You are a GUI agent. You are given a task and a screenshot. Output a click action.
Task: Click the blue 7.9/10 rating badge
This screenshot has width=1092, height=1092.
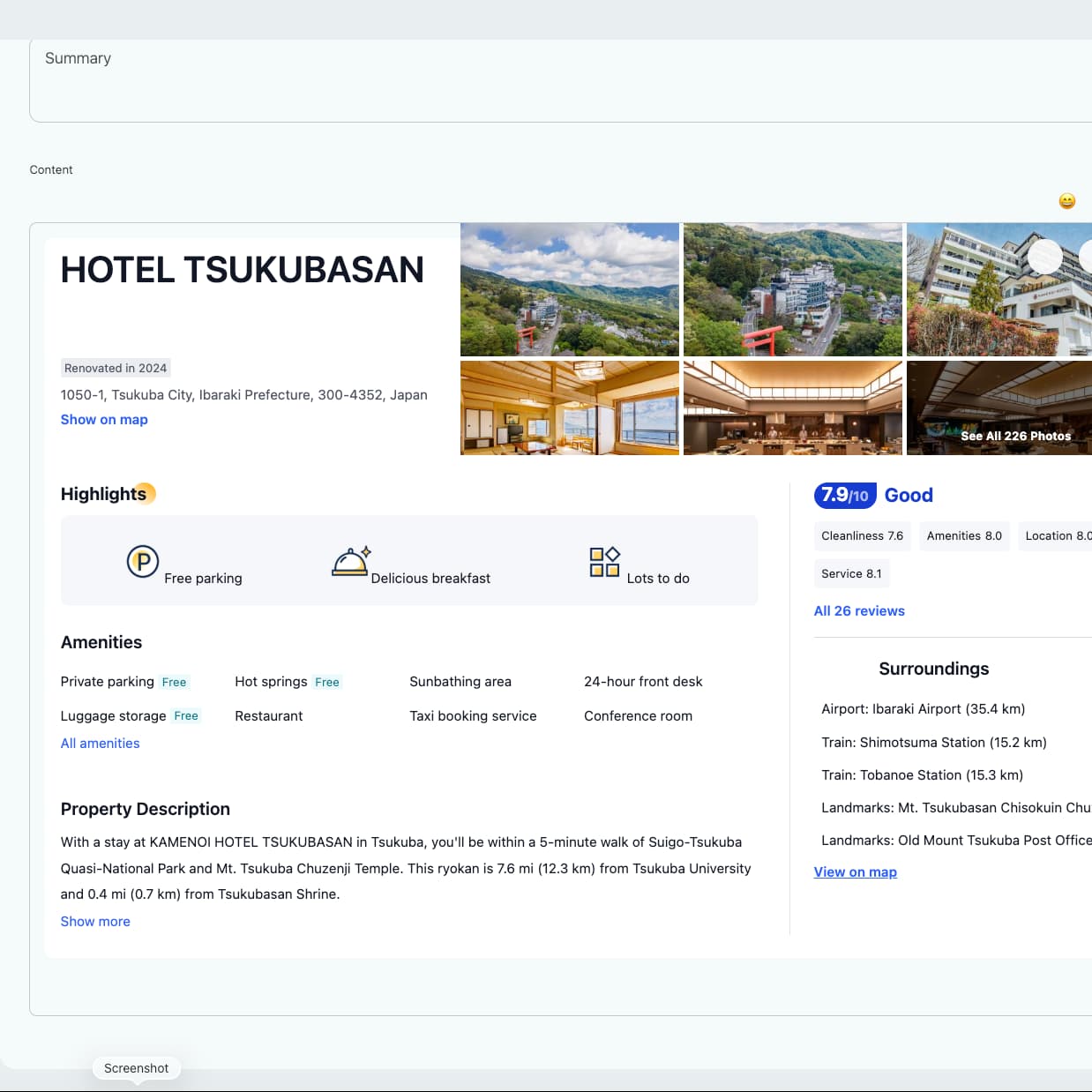coord(841,496)
